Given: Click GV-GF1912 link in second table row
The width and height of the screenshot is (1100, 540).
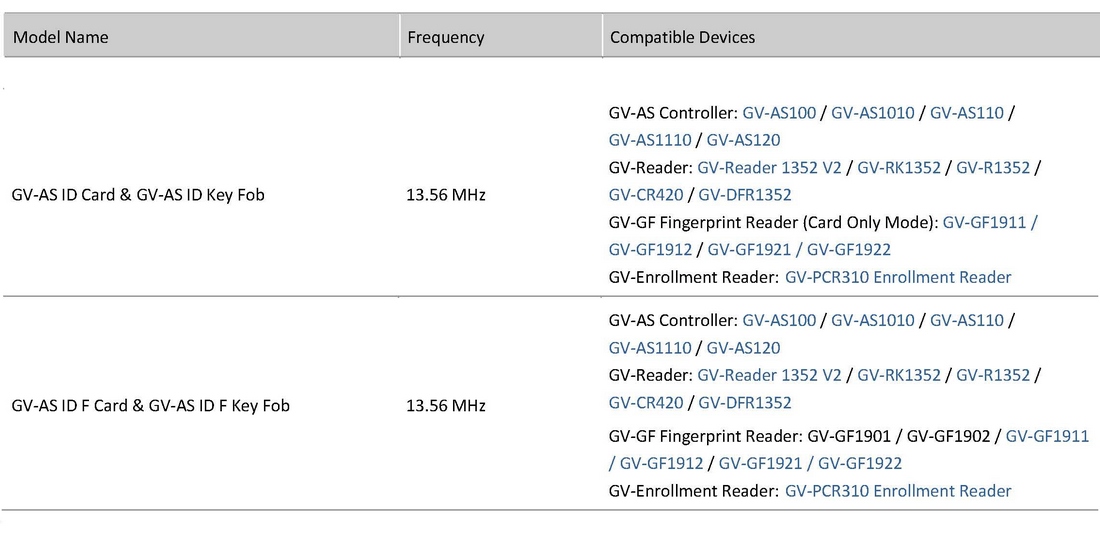Looking at the screenshot, I should [661, 463].
